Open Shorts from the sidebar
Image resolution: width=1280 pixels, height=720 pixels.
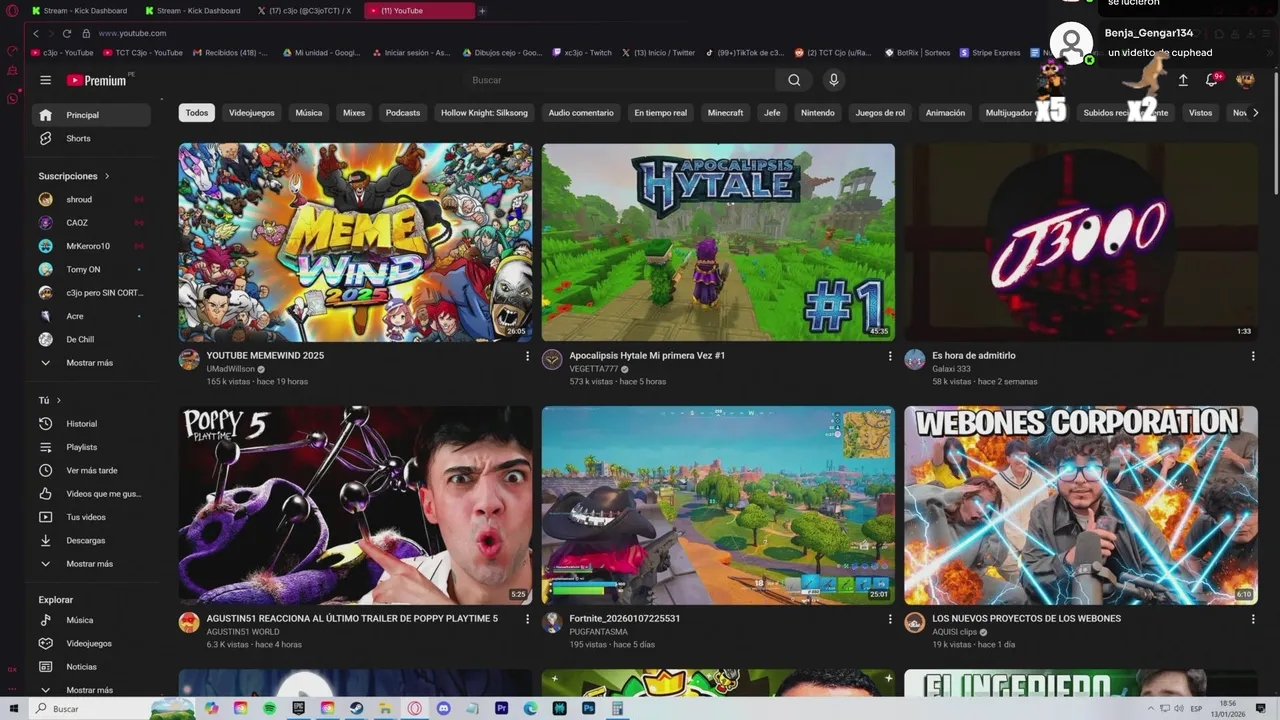91,138
